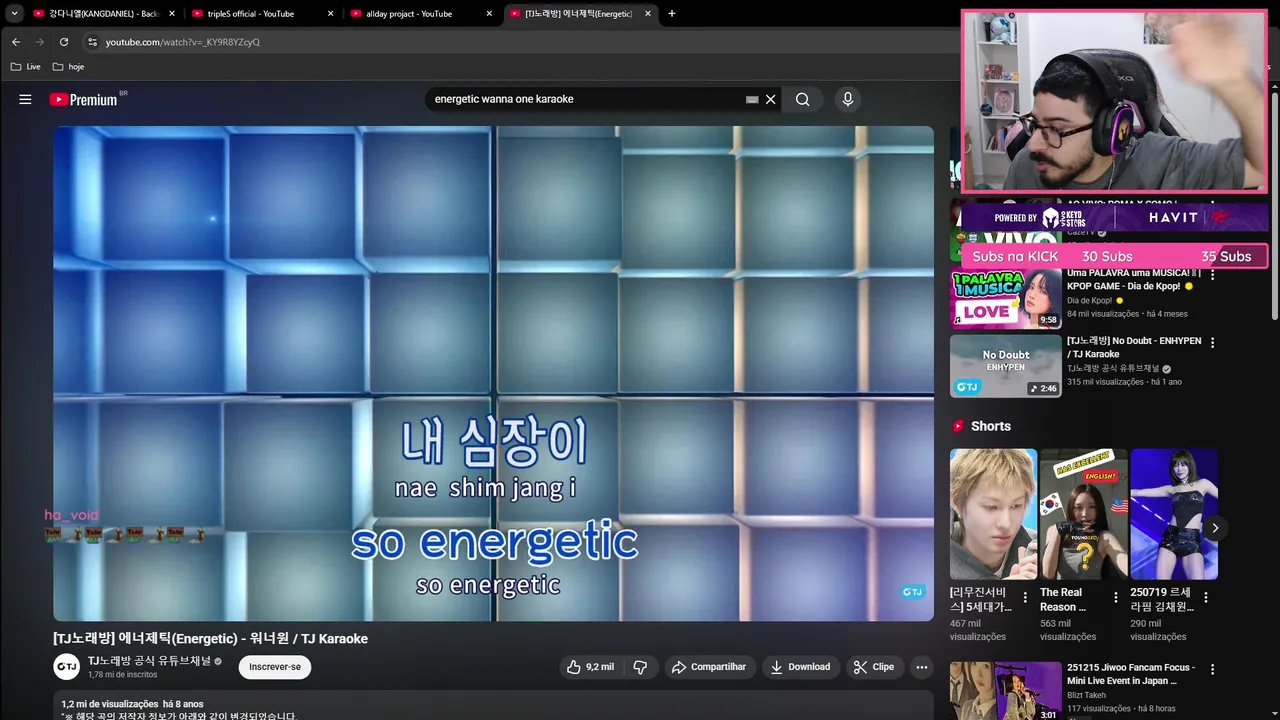Open options for Uma PALAVRA uma MUSICA video
The width and height of the screenshot is (1280, 720).
tap(1213, 274)
